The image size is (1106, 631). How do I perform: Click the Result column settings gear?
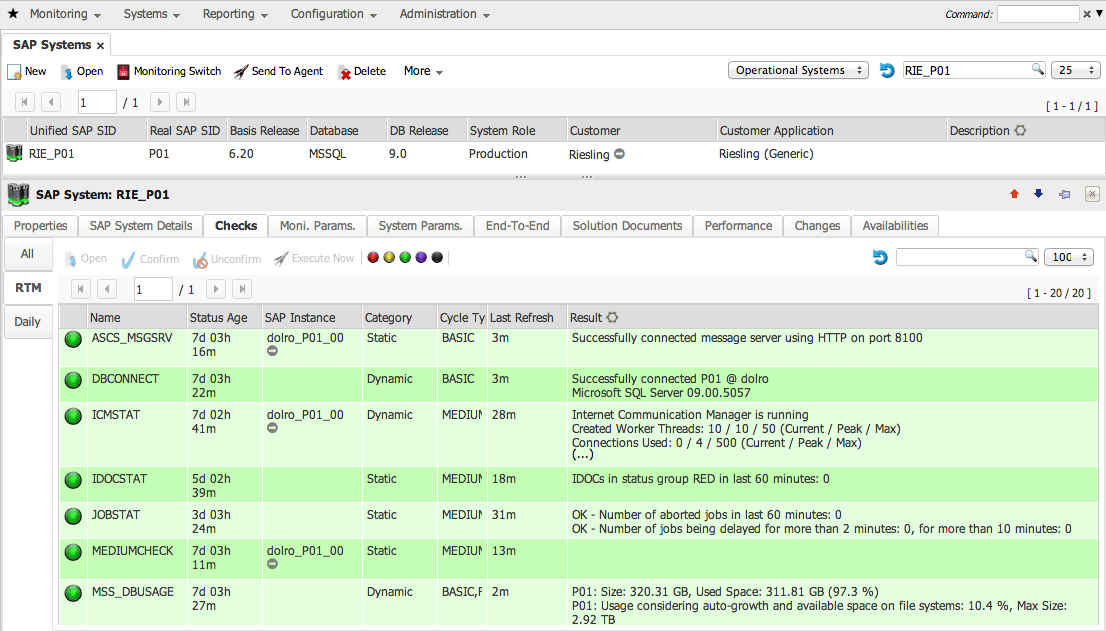[612, 317]
